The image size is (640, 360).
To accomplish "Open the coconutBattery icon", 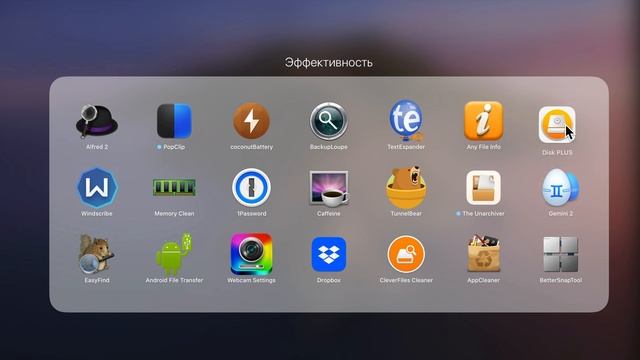I will [251, 121].
